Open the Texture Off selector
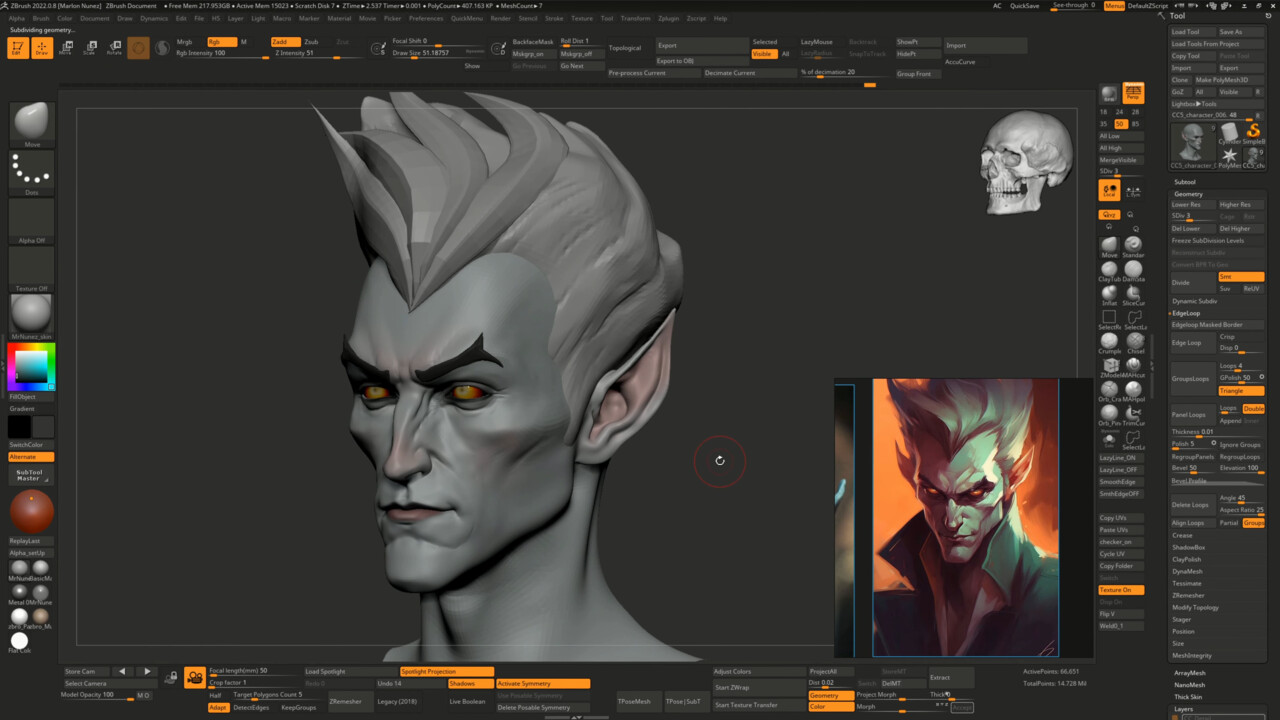This screenshot has width=1280, height=720. [x=32, y=269]
